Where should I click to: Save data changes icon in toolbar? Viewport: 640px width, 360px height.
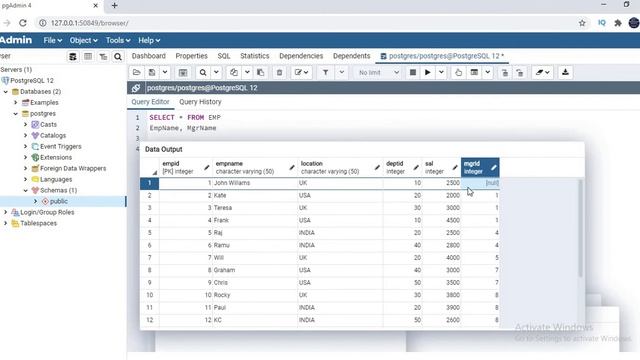coord(183,73)
